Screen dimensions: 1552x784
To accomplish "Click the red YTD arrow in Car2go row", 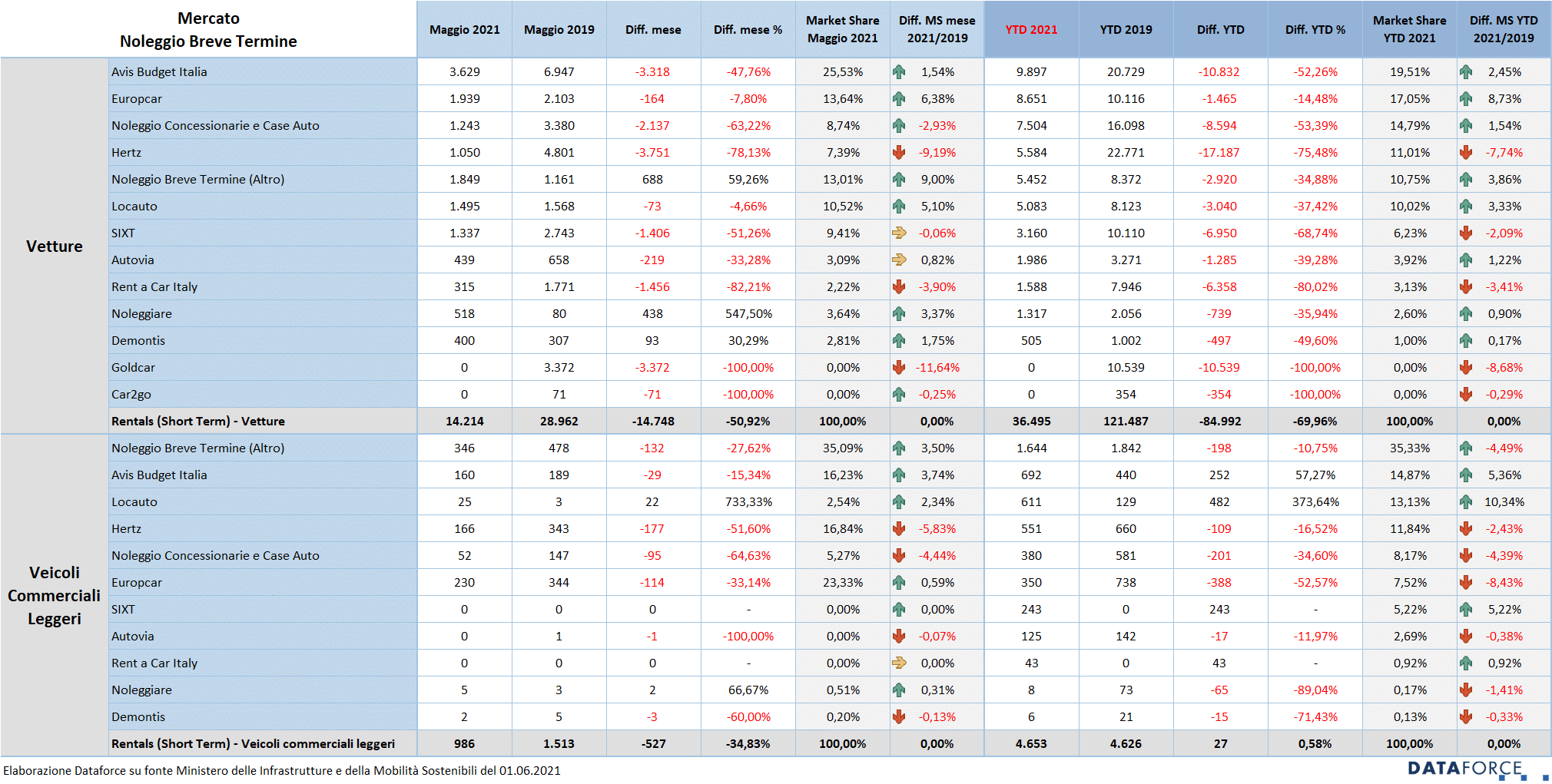I will (1466, 395).
